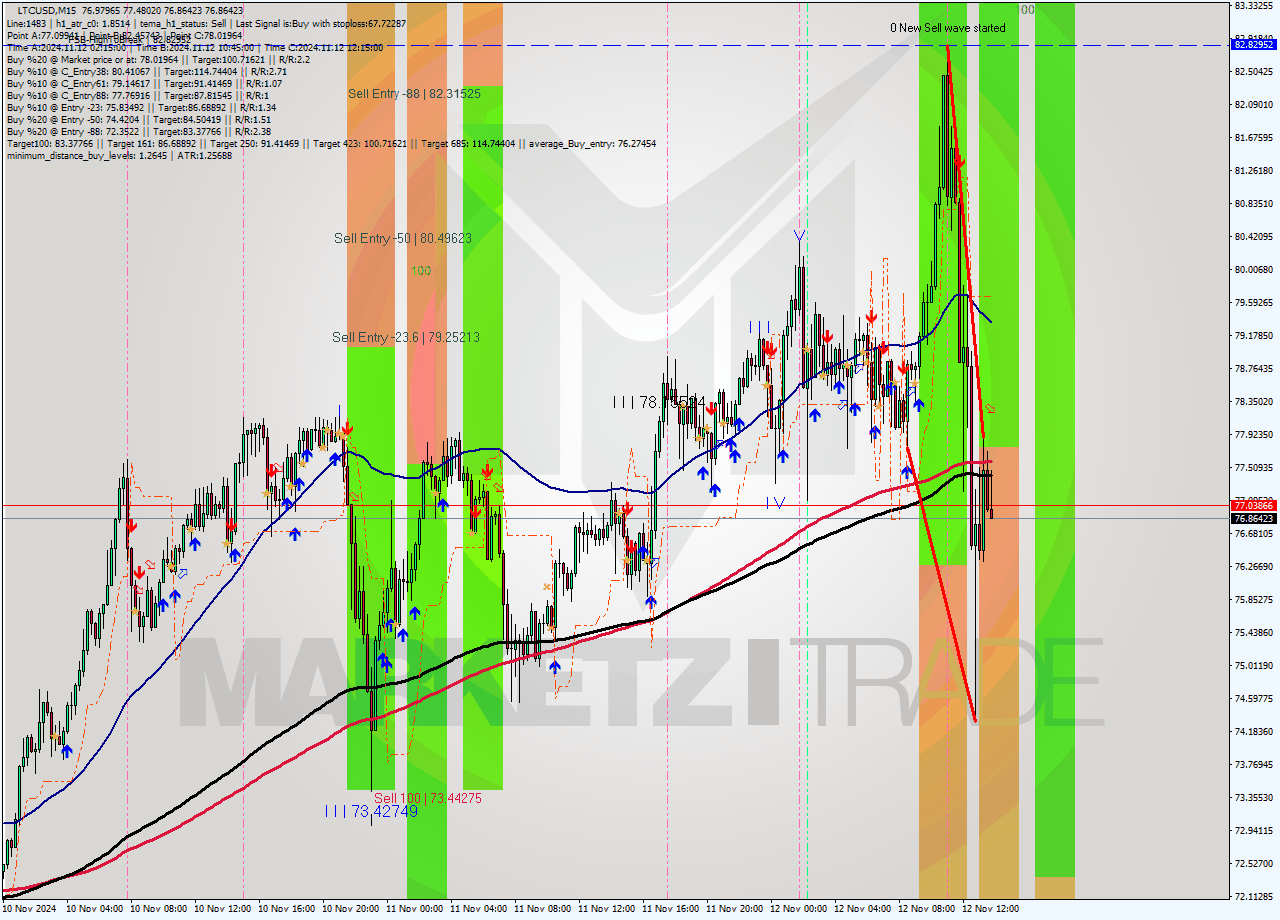Select the 'Sell Entry -50 | 80.49623' label

click(402, 238)
